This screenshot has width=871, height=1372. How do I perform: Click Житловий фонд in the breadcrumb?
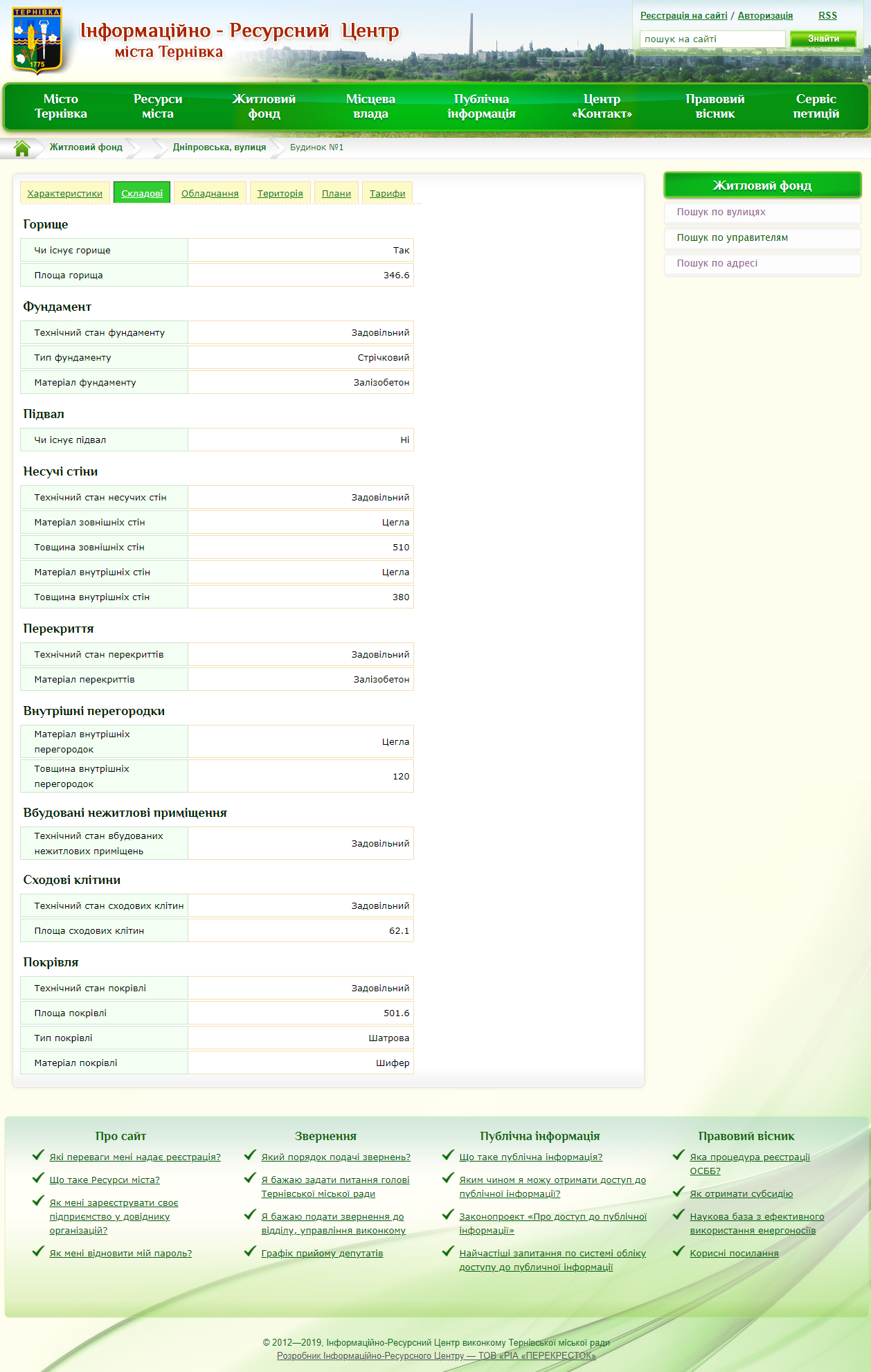pos(86,147)
